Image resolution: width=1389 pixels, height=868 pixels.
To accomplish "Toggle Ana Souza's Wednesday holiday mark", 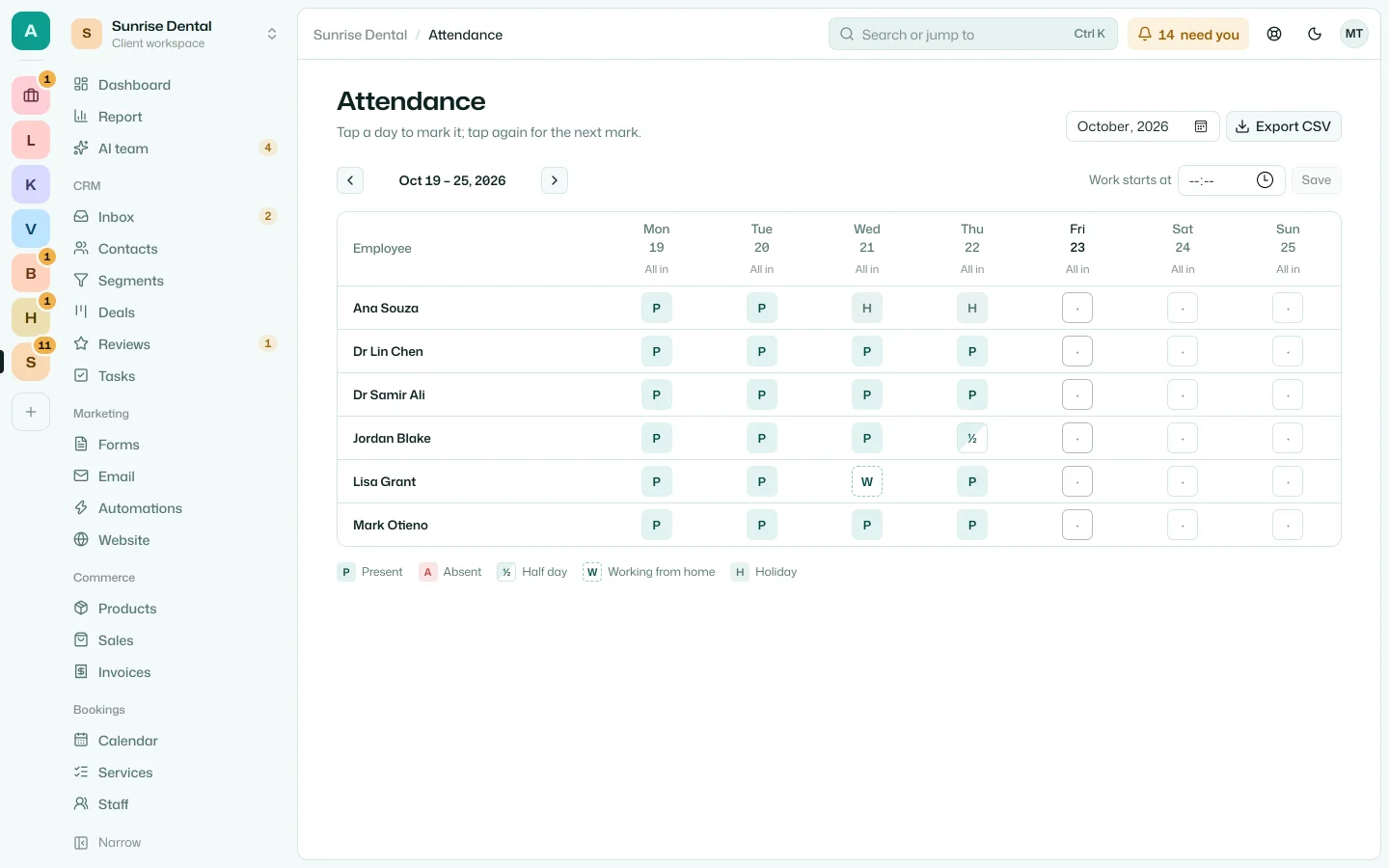I will click(x=867, y=308).
